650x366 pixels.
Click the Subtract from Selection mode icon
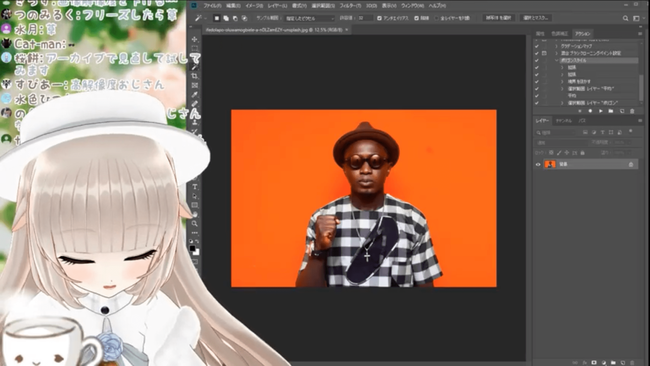point(235,18)
